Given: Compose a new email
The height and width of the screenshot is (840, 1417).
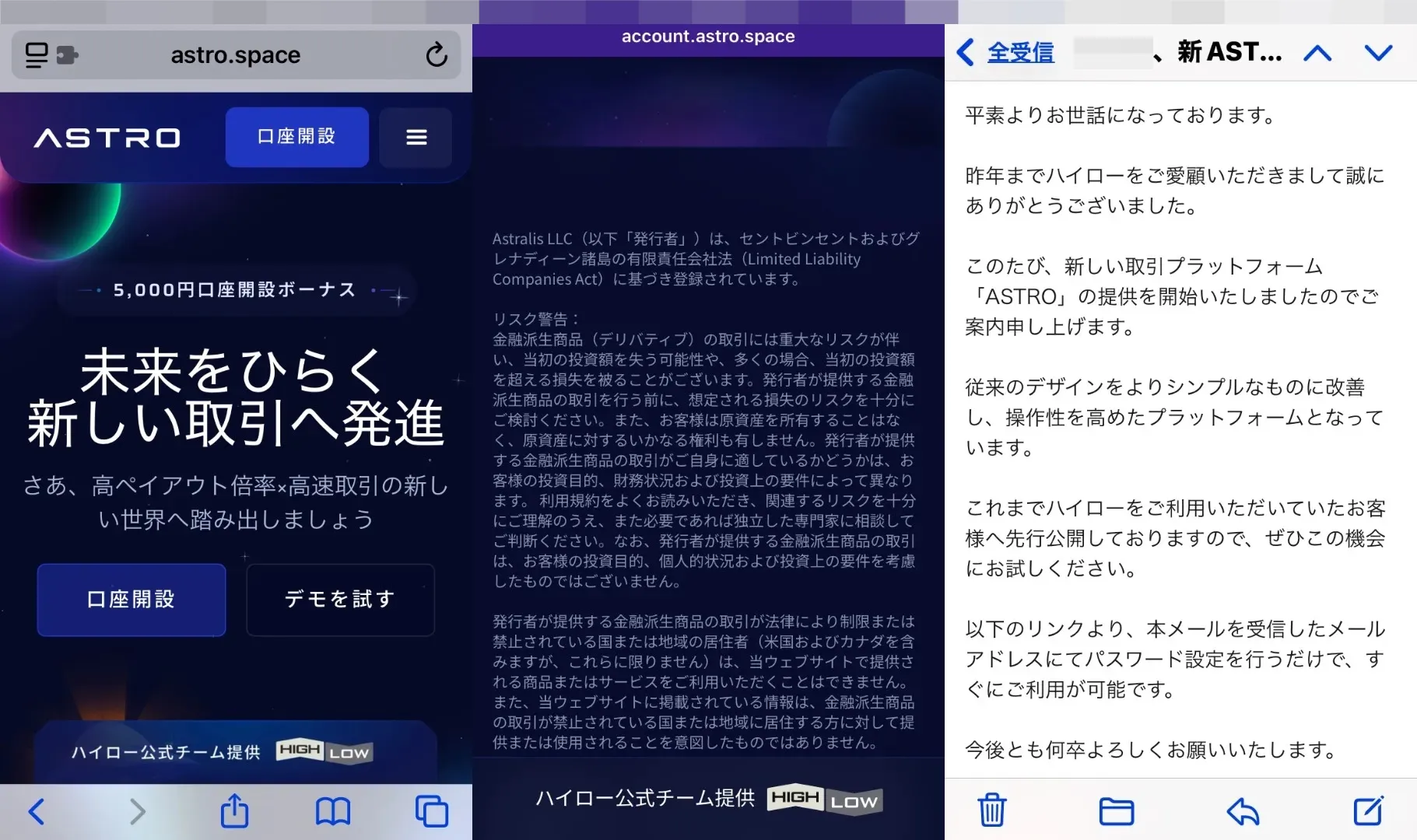Looking at the screenshot, I should click(1369, 810).
